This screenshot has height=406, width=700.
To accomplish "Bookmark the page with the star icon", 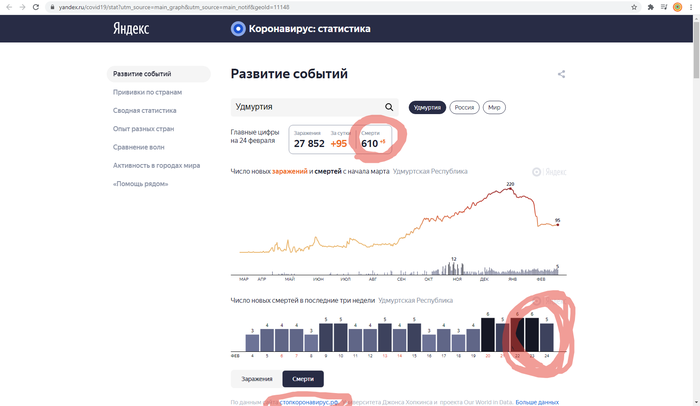I will (634, 6).
